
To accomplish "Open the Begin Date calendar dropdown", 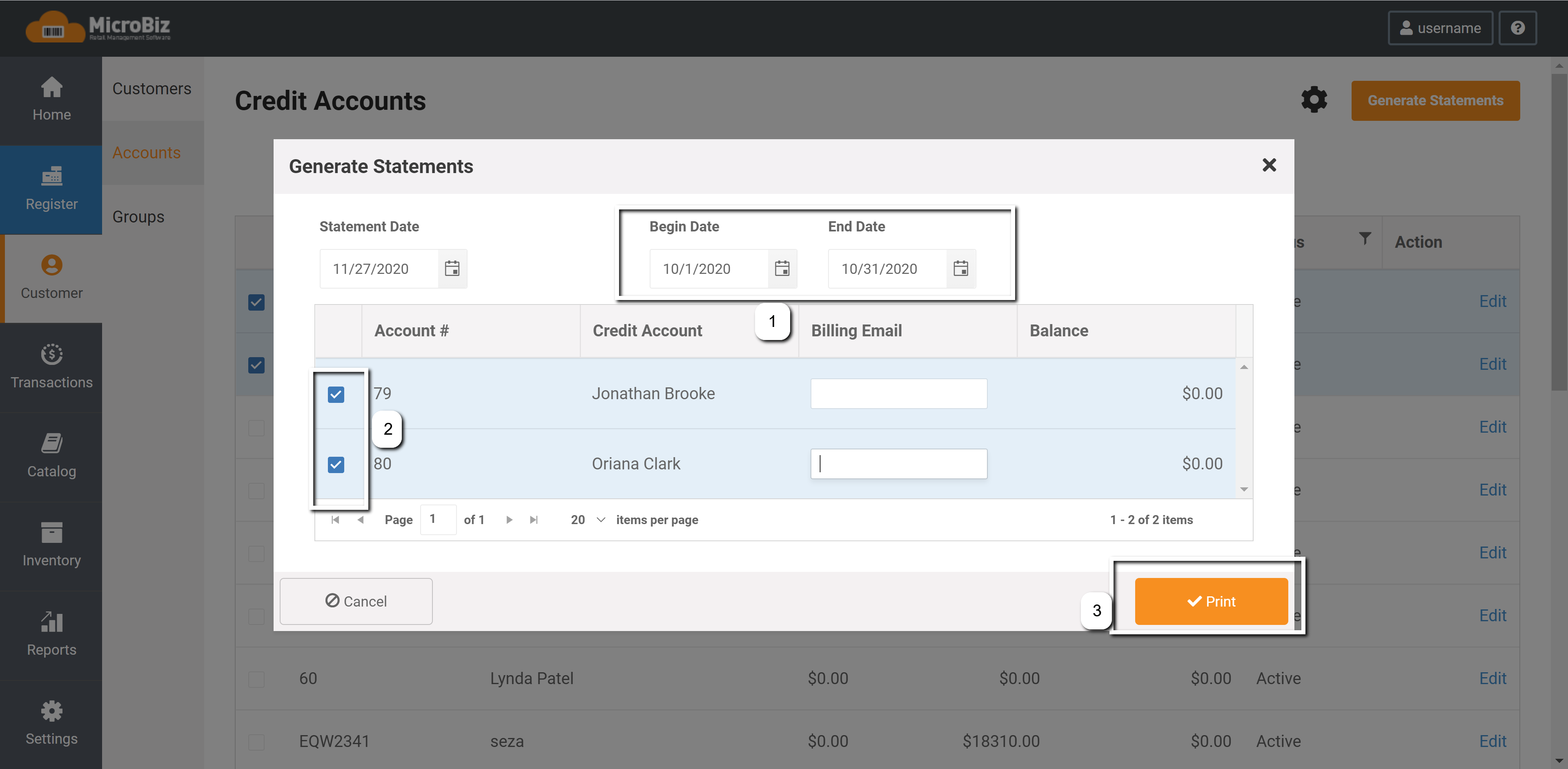I will coord(782,268).
